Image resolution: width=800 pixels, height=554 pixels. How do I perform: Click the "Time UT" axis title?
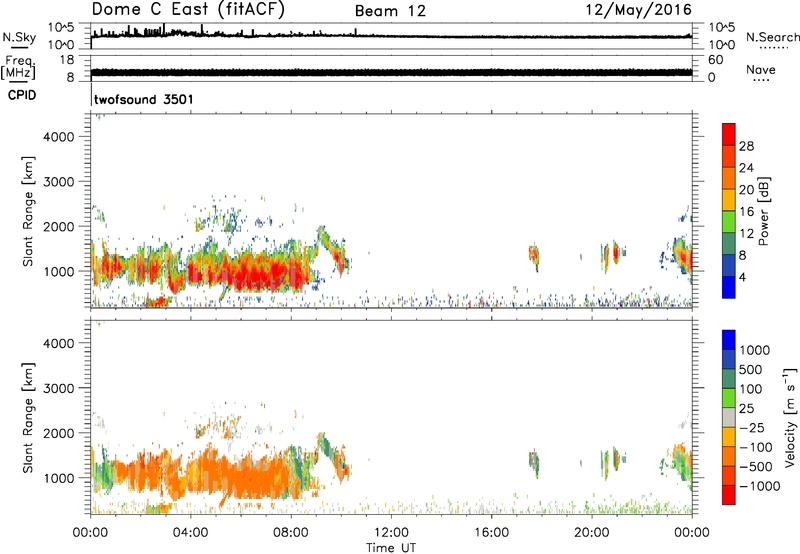391,548
